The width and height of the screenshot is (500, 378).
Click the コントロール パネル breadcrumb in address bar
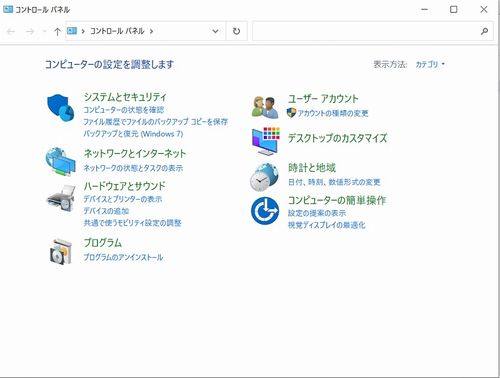click(x=117, y=31)
